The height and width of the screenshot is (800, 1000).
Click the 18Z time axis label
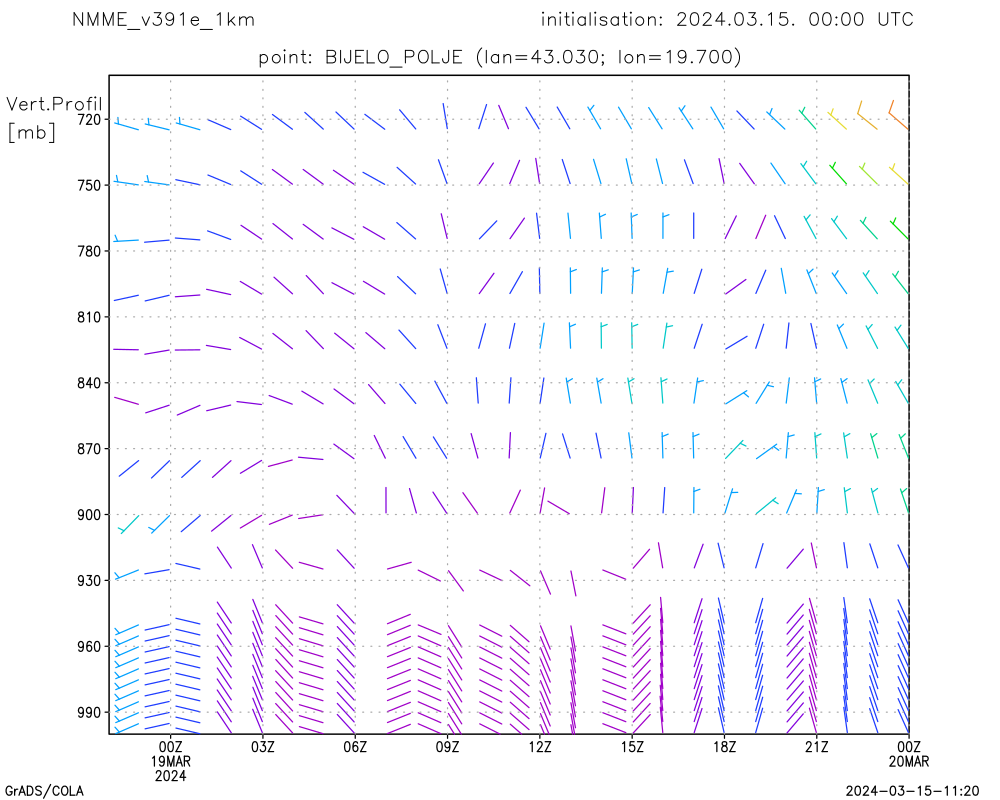coord(724,747)
